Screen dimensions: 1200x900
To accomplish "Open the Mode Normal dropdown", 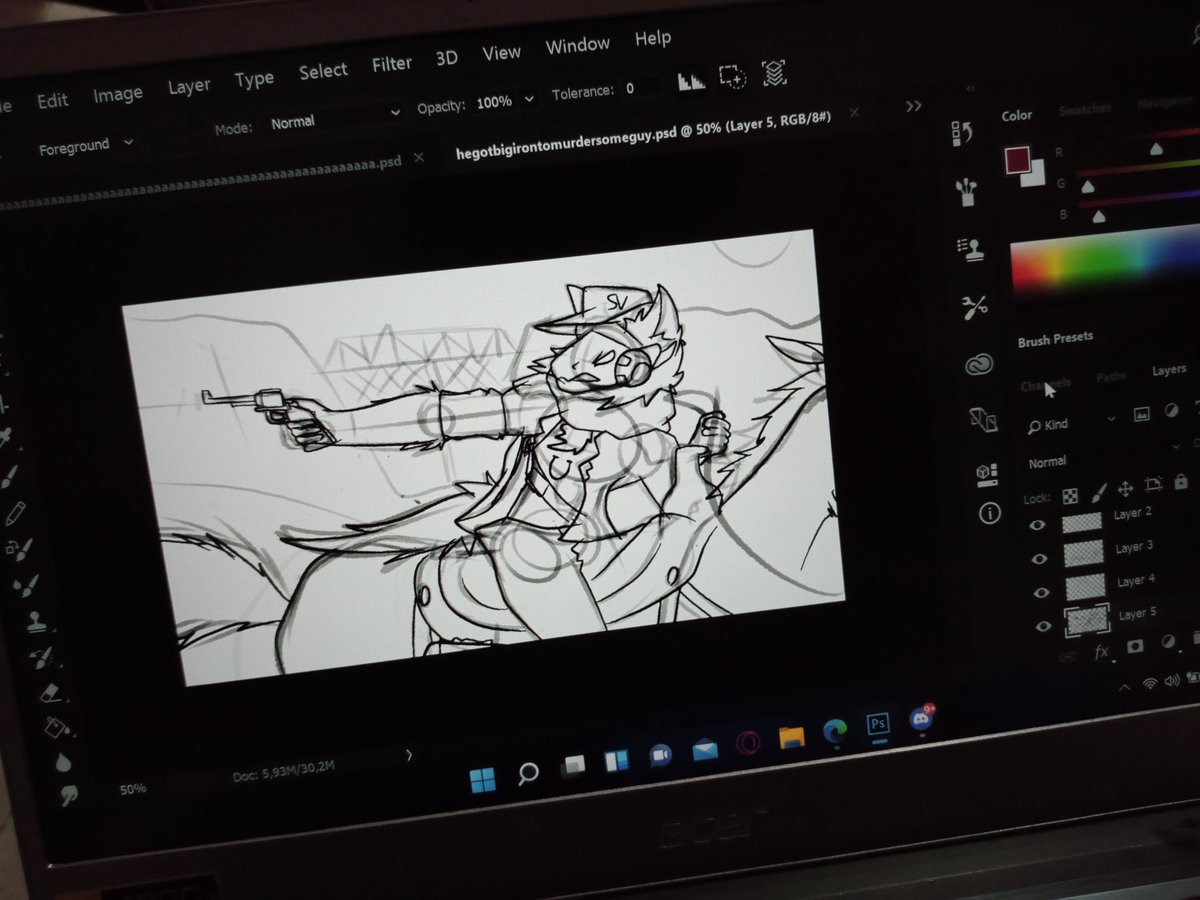I will click(x=334, y=118).
